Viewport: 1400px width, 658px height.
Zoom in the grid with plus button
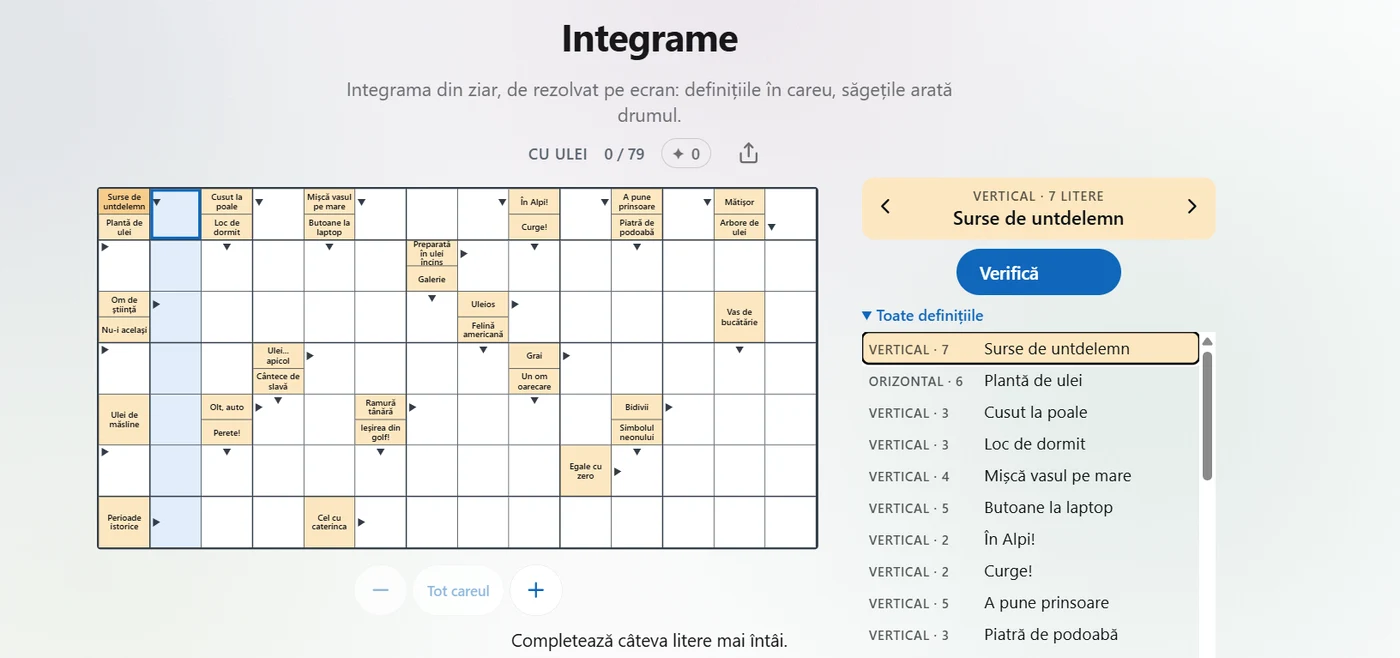click(536, 590)
